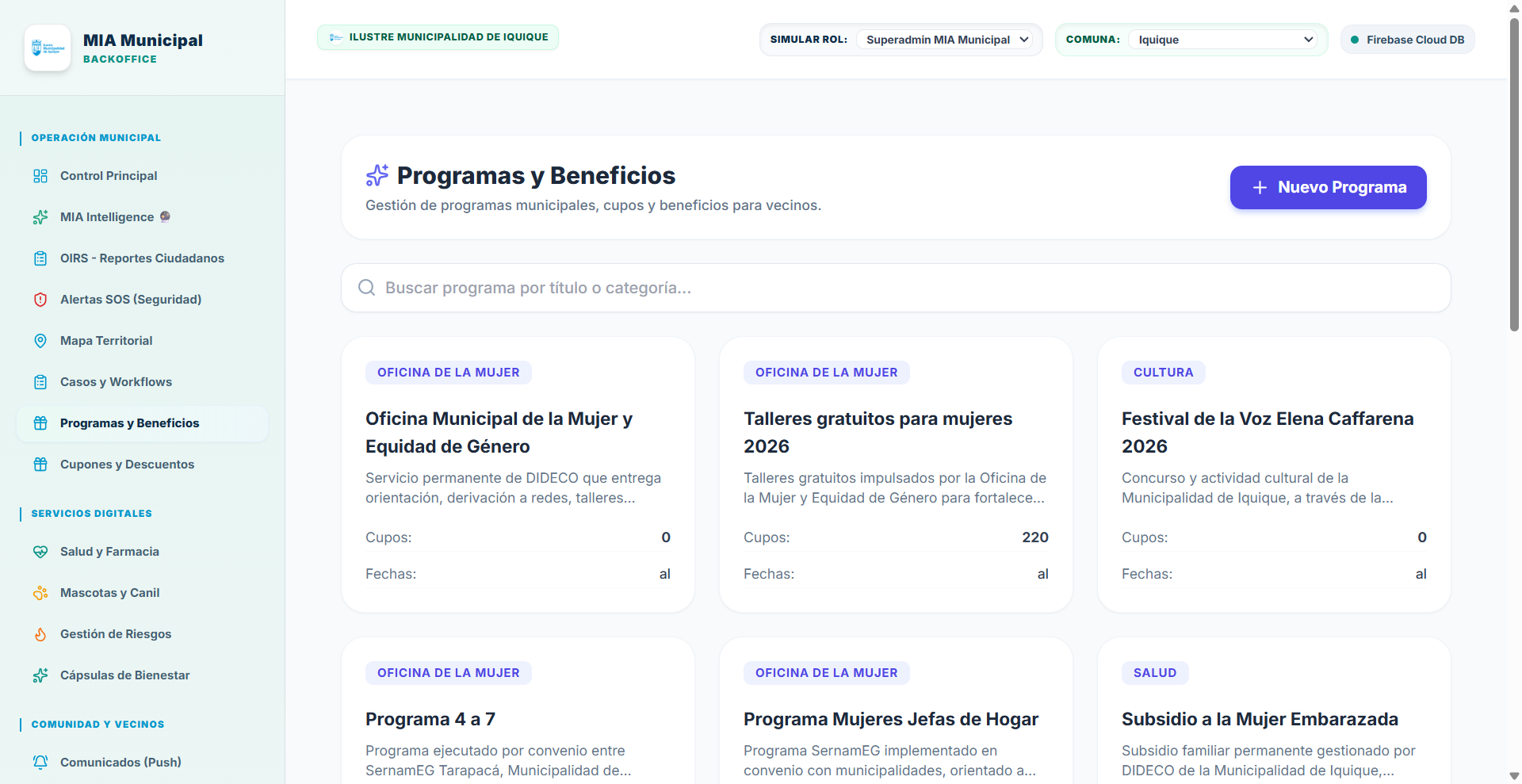Click the Mapa Territorial pin icon
Screen dimensions: 1522x784
tap(40, 341)
